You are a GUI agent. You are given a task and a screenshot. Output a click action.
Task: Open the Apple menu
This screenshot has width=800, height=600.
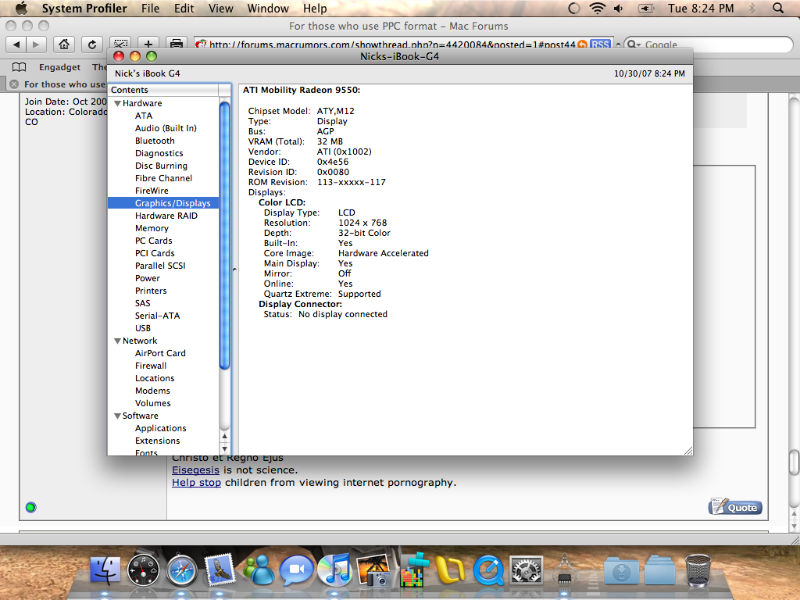[x=21, y=8]
